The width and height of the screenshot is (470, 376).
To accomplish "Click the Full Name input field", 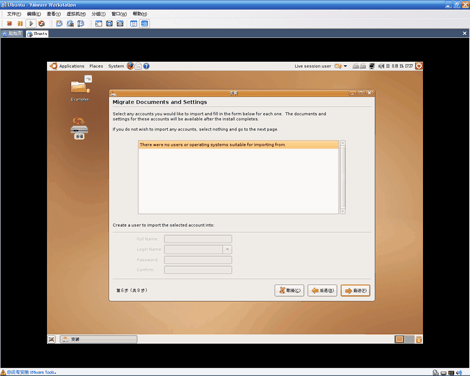I will click(198, 239).
